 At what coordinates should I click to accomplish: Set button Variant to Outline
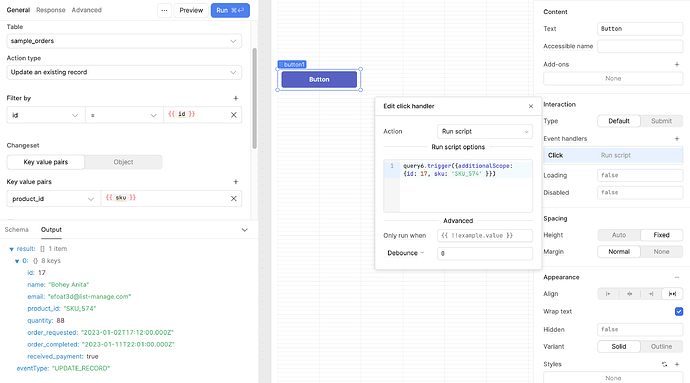pyautogui.click(x=661, y=346)
